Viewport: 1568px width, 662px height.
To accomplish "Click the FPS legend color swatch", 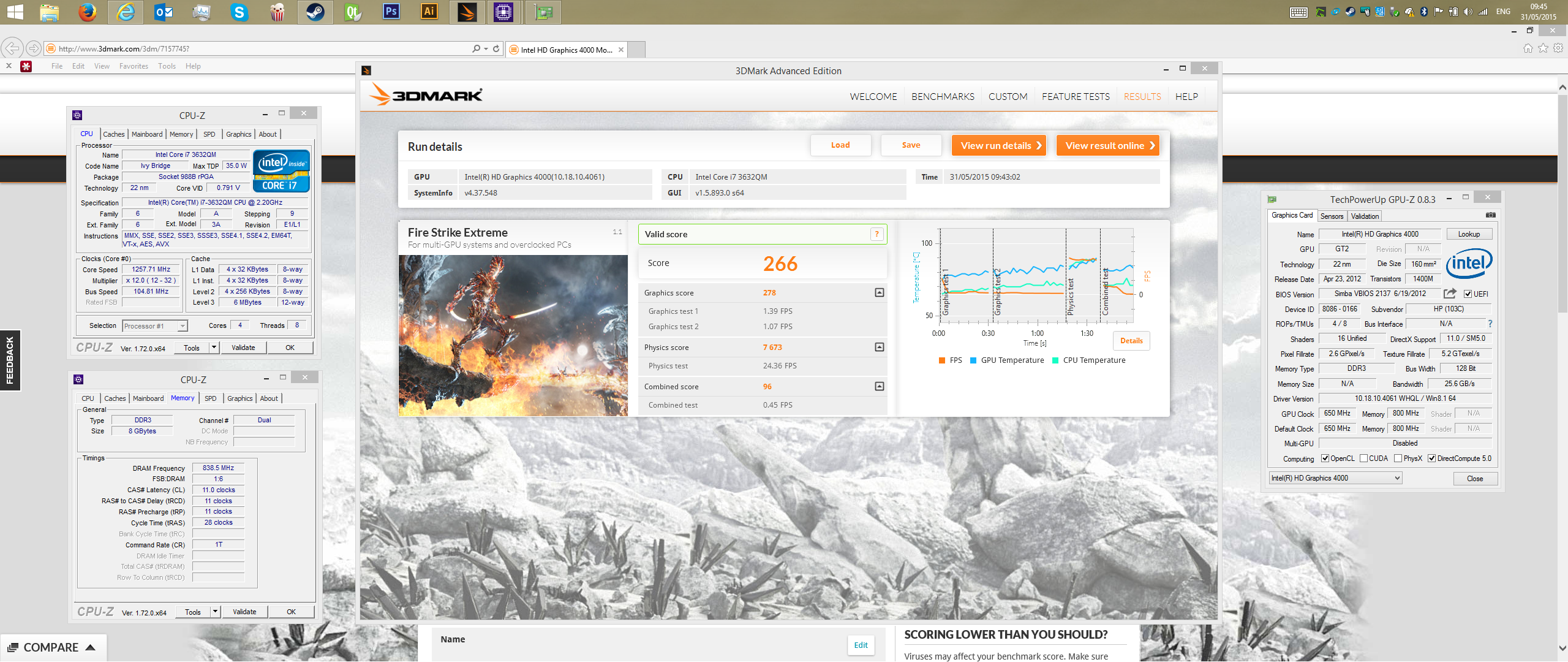I will (942, 360).
